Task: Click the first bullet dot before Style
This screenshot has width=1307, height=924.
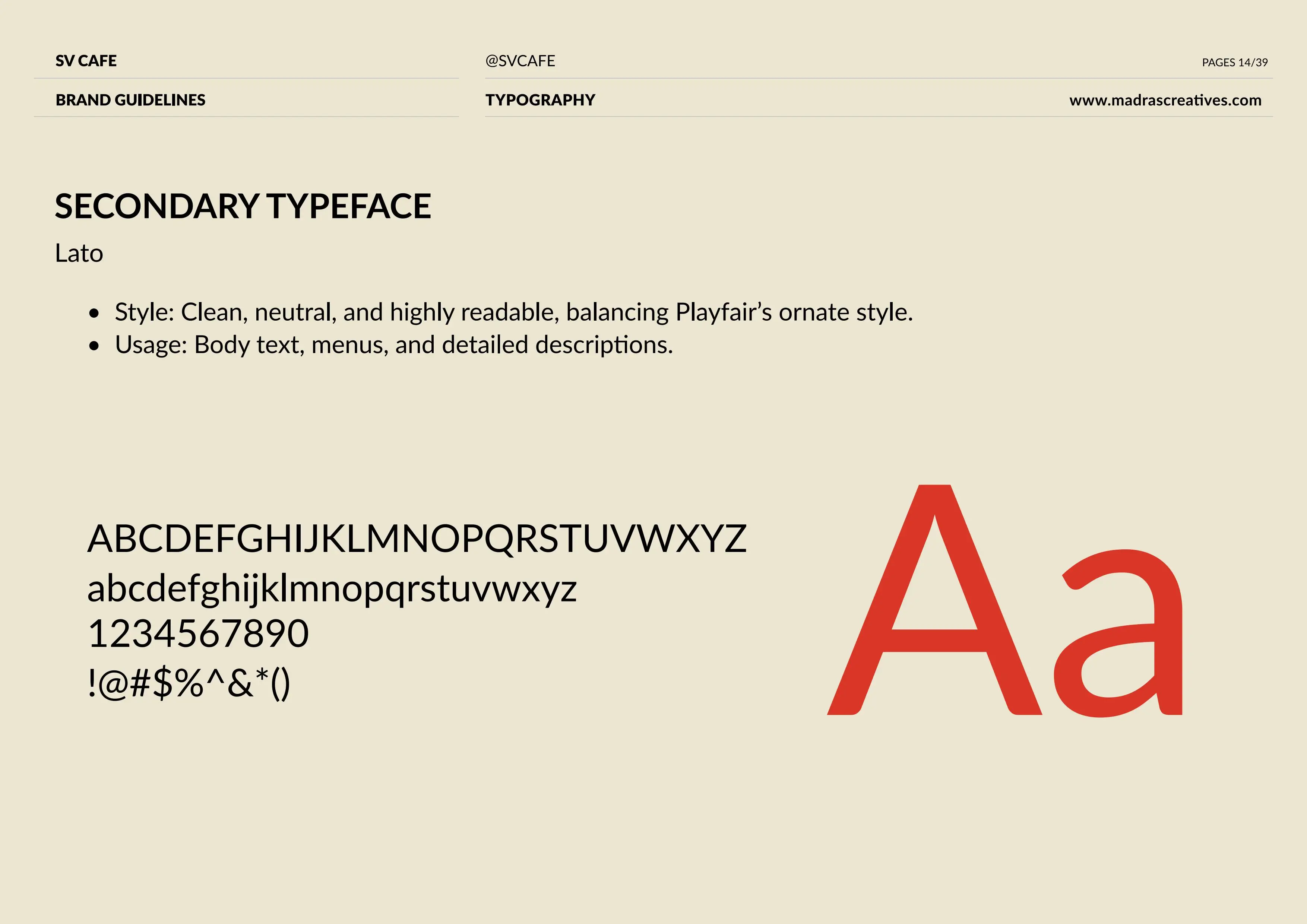Action: 94,314
